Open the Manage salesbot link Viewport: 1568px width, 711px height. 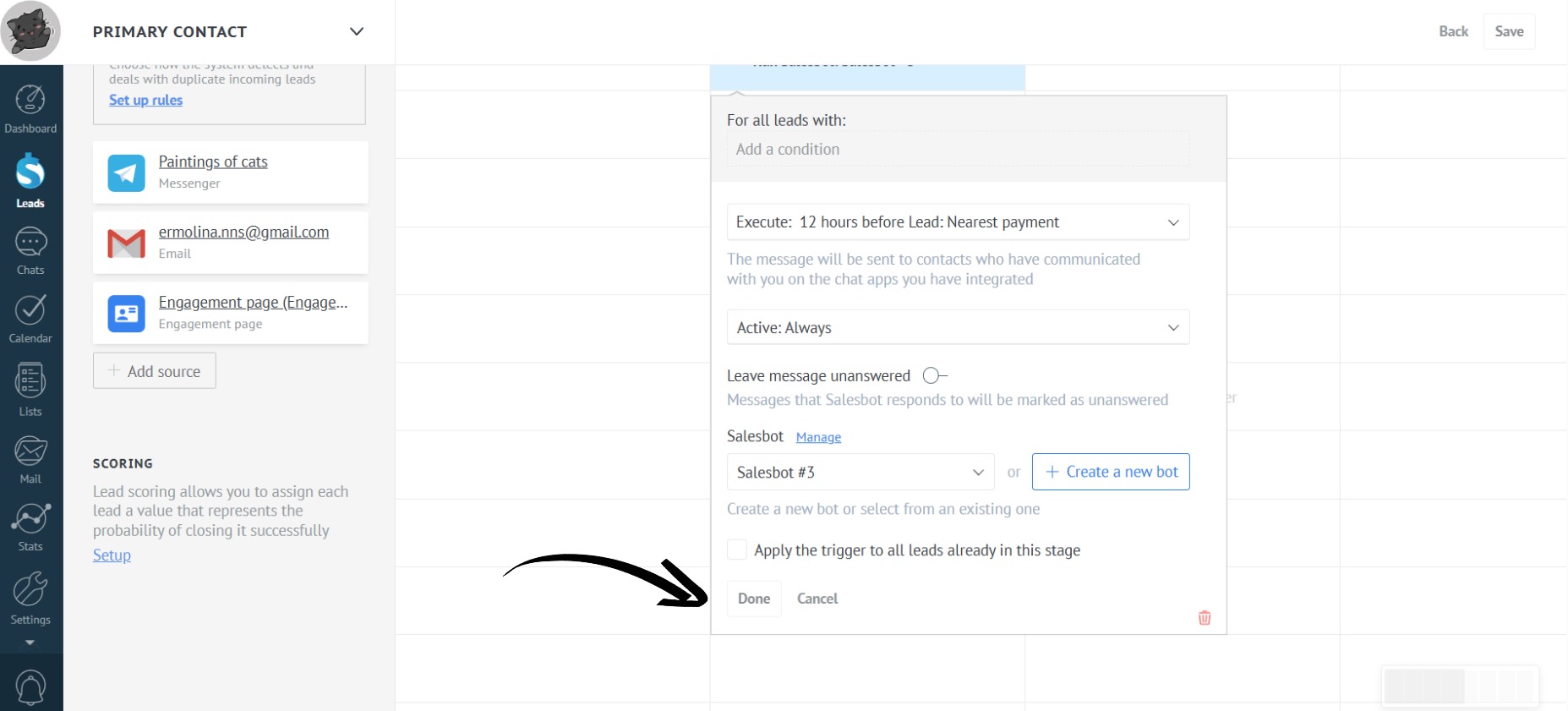[818, 437]
